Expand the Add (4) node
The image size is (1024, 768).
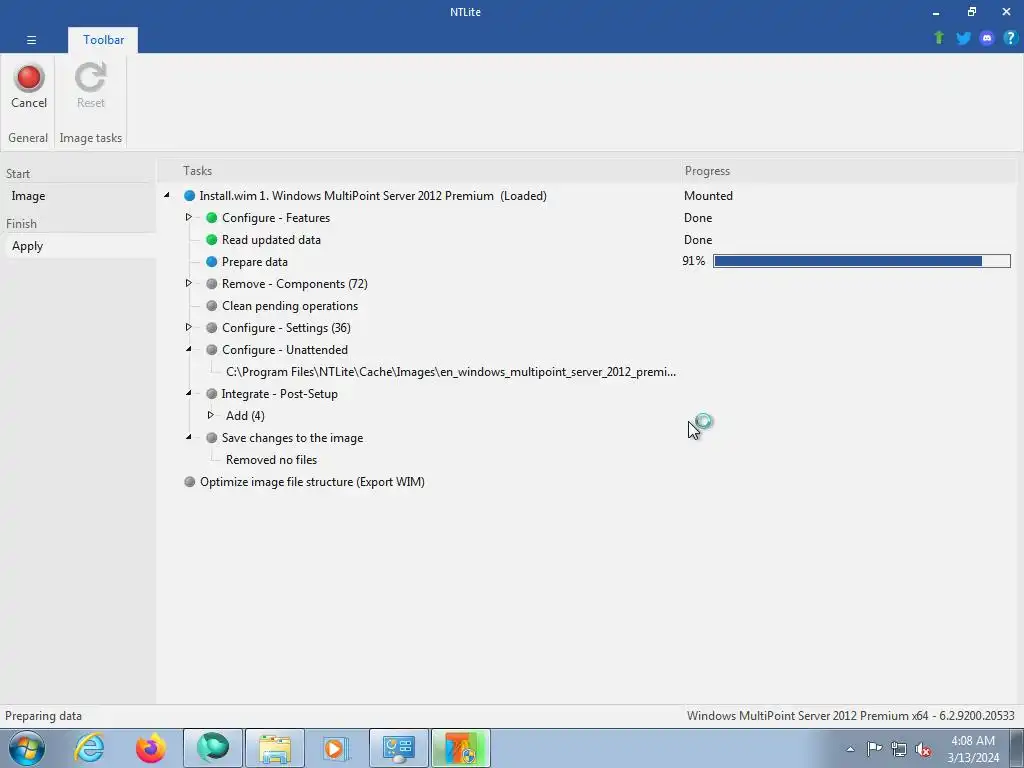pos(210,415)
